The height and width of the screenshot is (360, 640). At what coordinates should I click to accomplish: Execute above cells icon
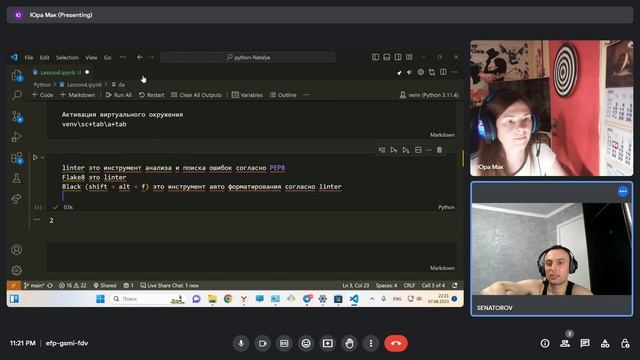393,150
